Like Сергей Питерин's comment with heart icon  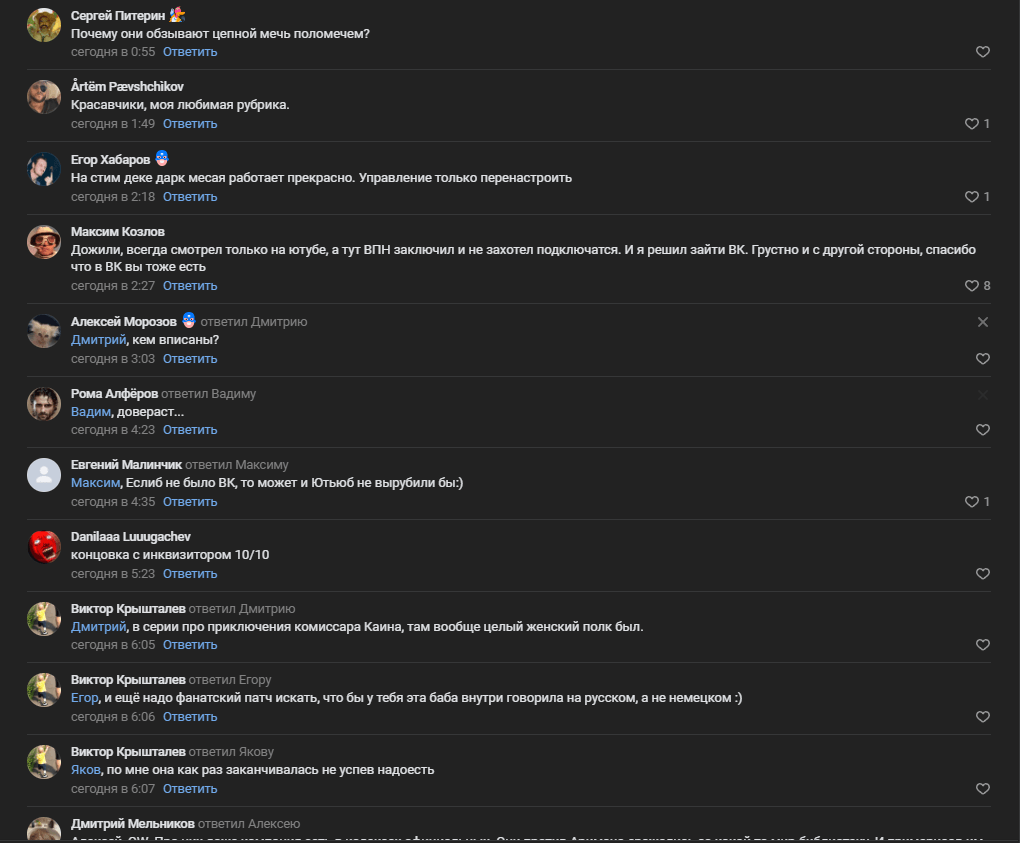[982, 52]
